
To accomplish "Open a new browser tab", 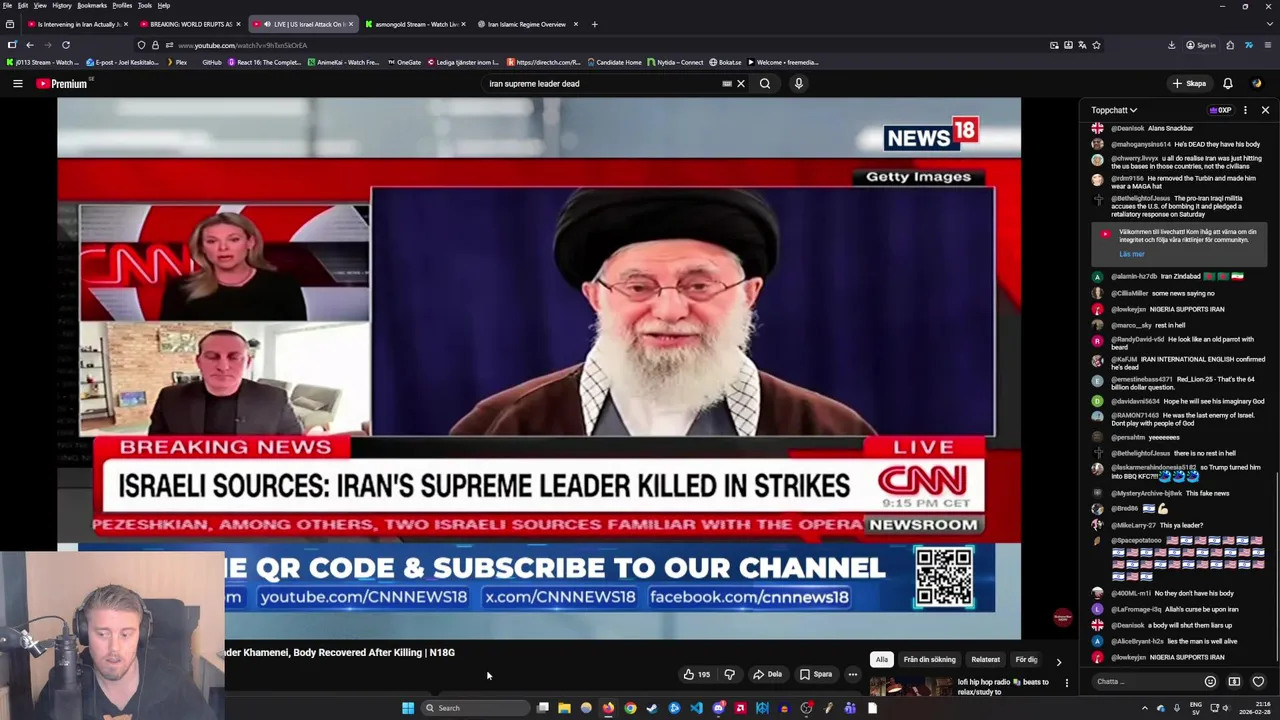I will pos(594,24).
